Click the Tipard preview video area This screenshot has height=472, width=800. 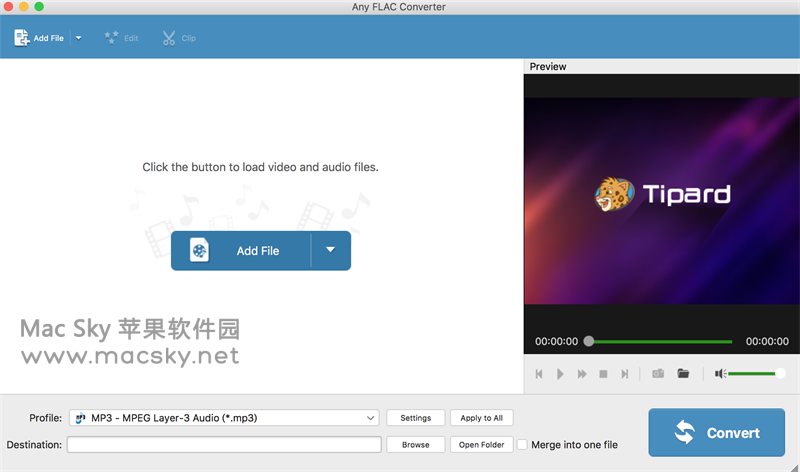662,201
